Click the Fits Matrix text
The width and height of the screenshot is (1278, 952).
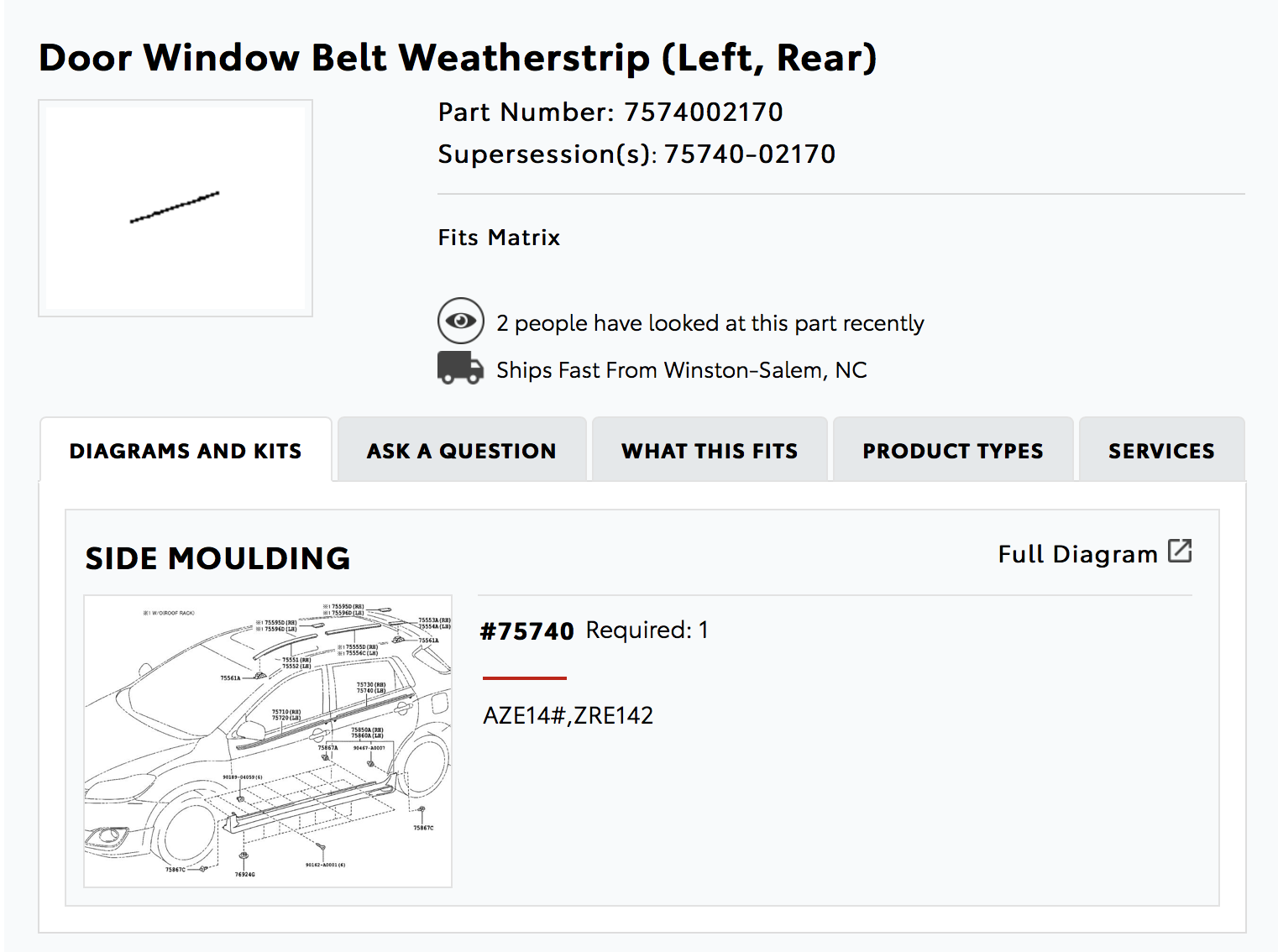tap(499, 238)
